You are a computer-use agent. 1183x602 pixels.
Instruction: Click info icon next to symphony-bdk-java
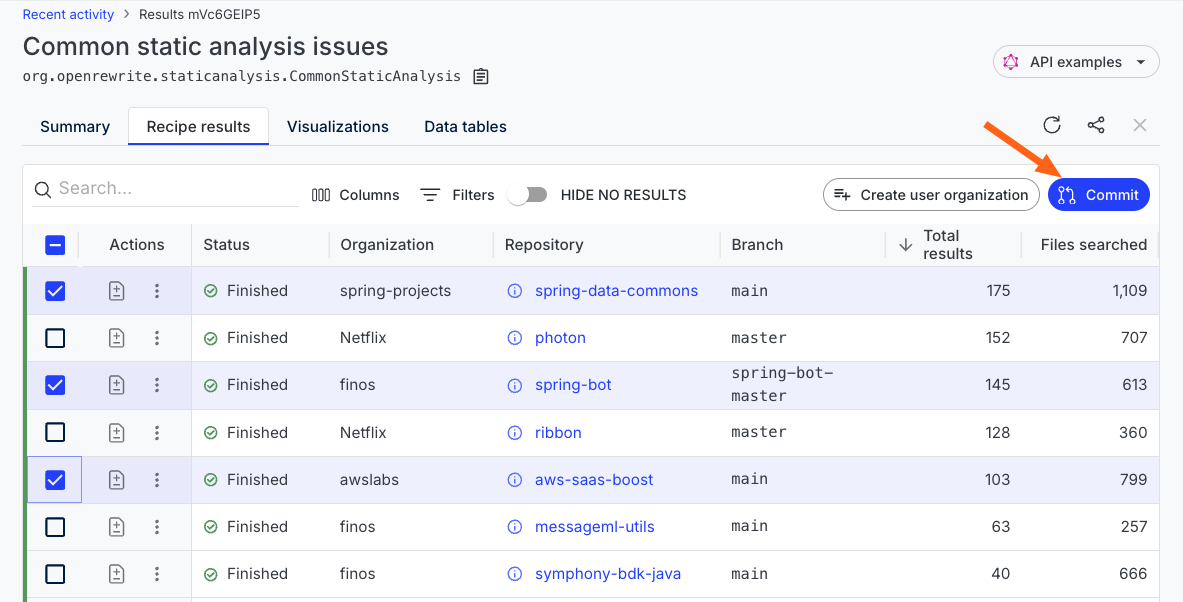(515, 574)
